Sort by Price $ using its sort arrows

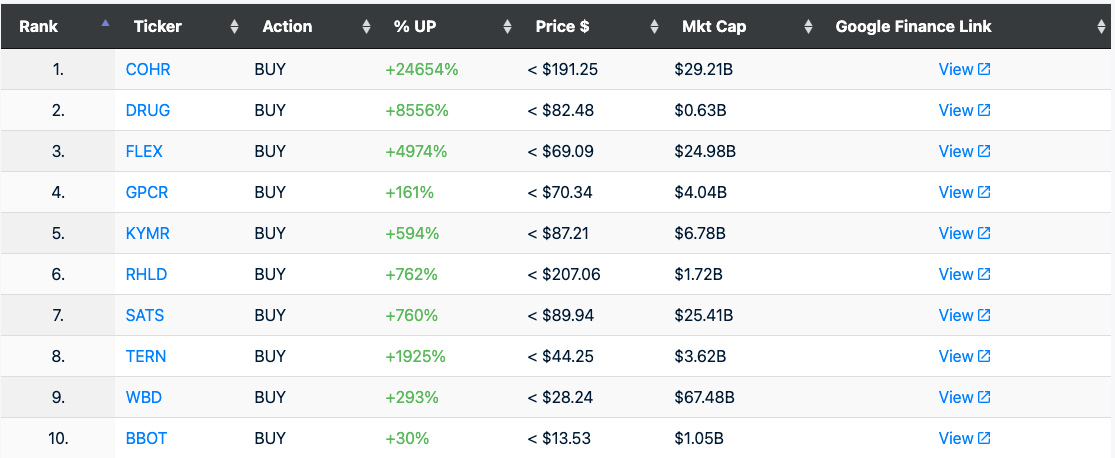[654, 27]
